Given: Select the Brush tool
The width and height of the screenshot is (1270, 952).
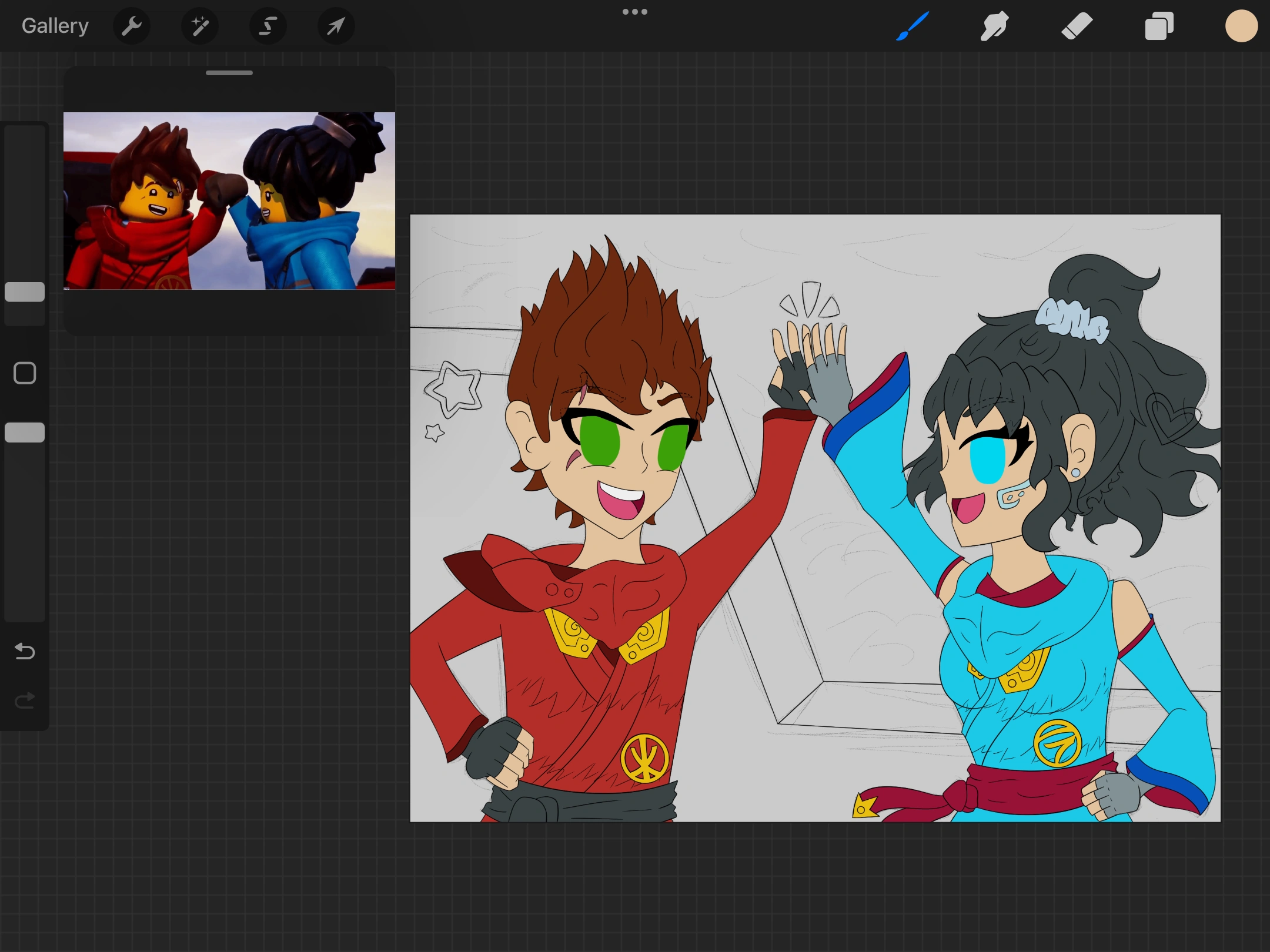Looking at the screenshot, I should pyautogui.click(x=913, y=26).
